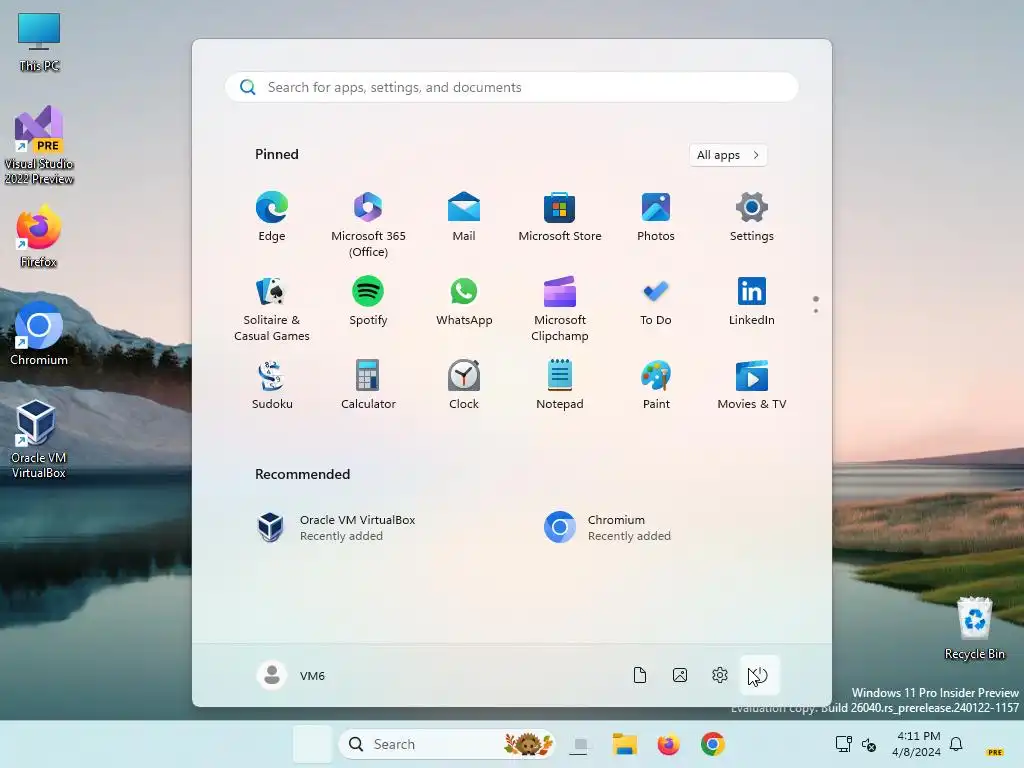
Task: Open the Documents folder shortcut in Start footer
Action: [x=640, y=675]
